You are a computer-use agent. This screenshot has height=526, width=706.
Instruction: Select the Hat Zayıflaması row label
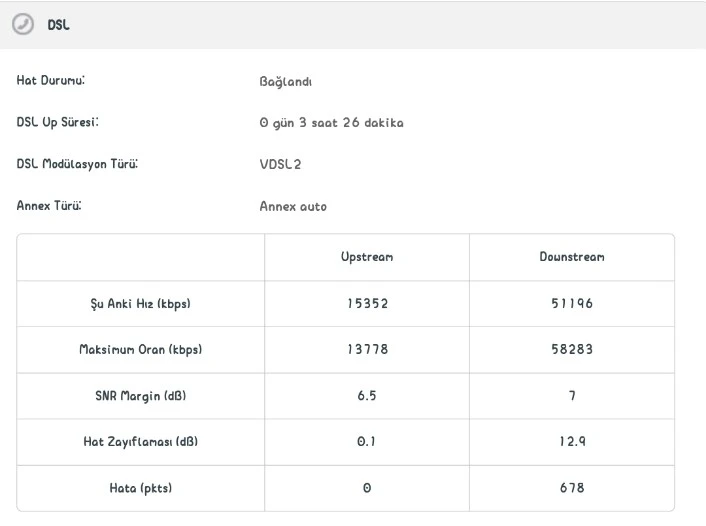click(140, 442)
